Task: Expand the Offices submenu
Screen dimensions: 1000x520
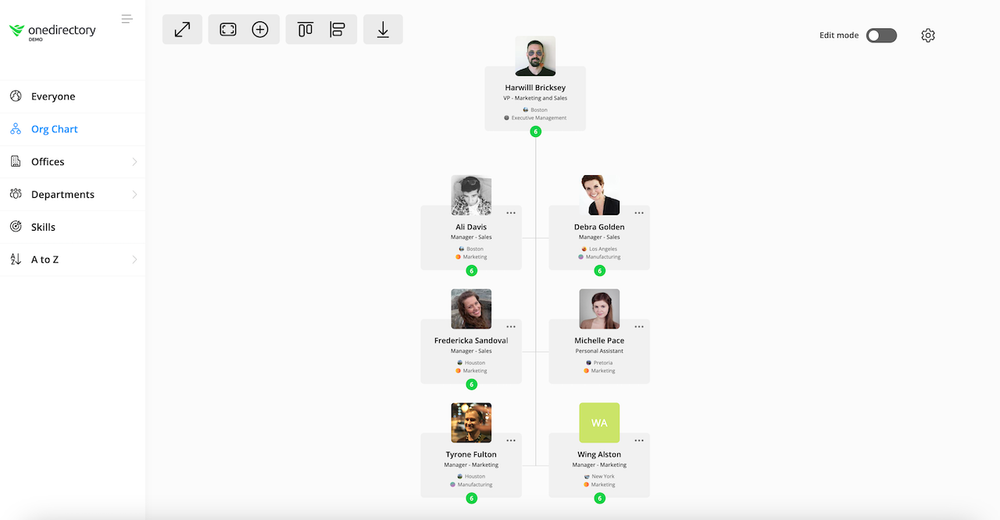Action: coord(134,162)
